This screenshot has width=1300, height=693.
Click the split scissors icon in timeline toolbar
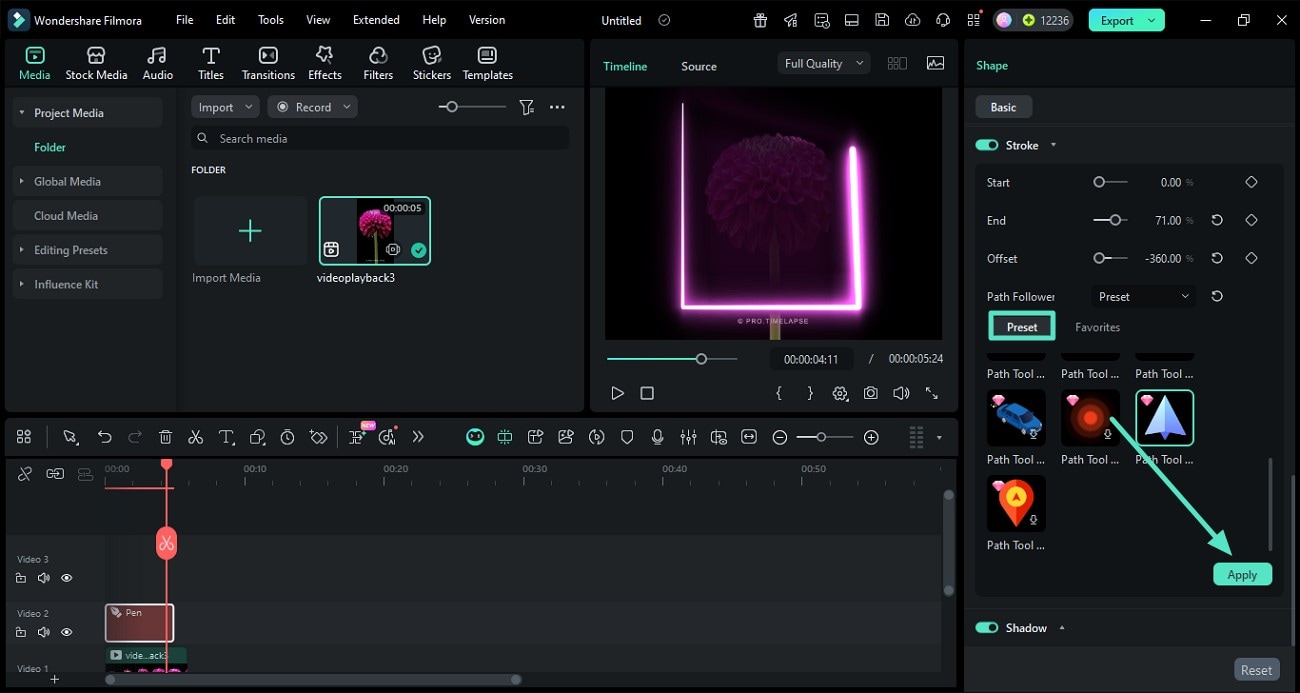(195, 437)
